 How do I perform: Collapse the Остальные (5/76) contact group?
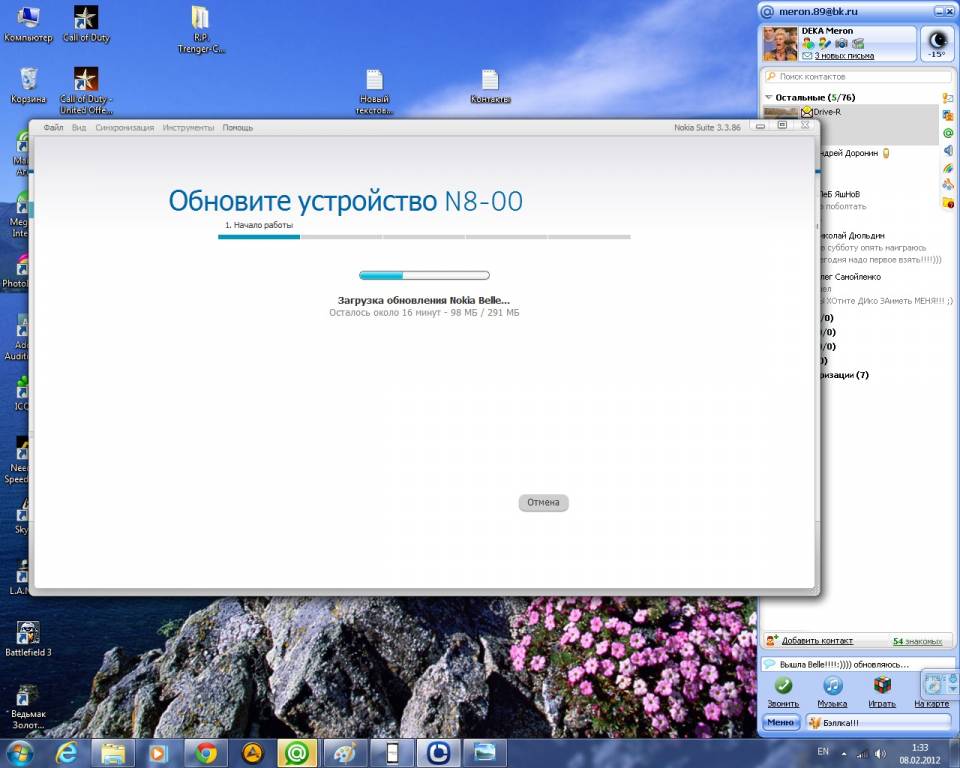click(768, 97)
